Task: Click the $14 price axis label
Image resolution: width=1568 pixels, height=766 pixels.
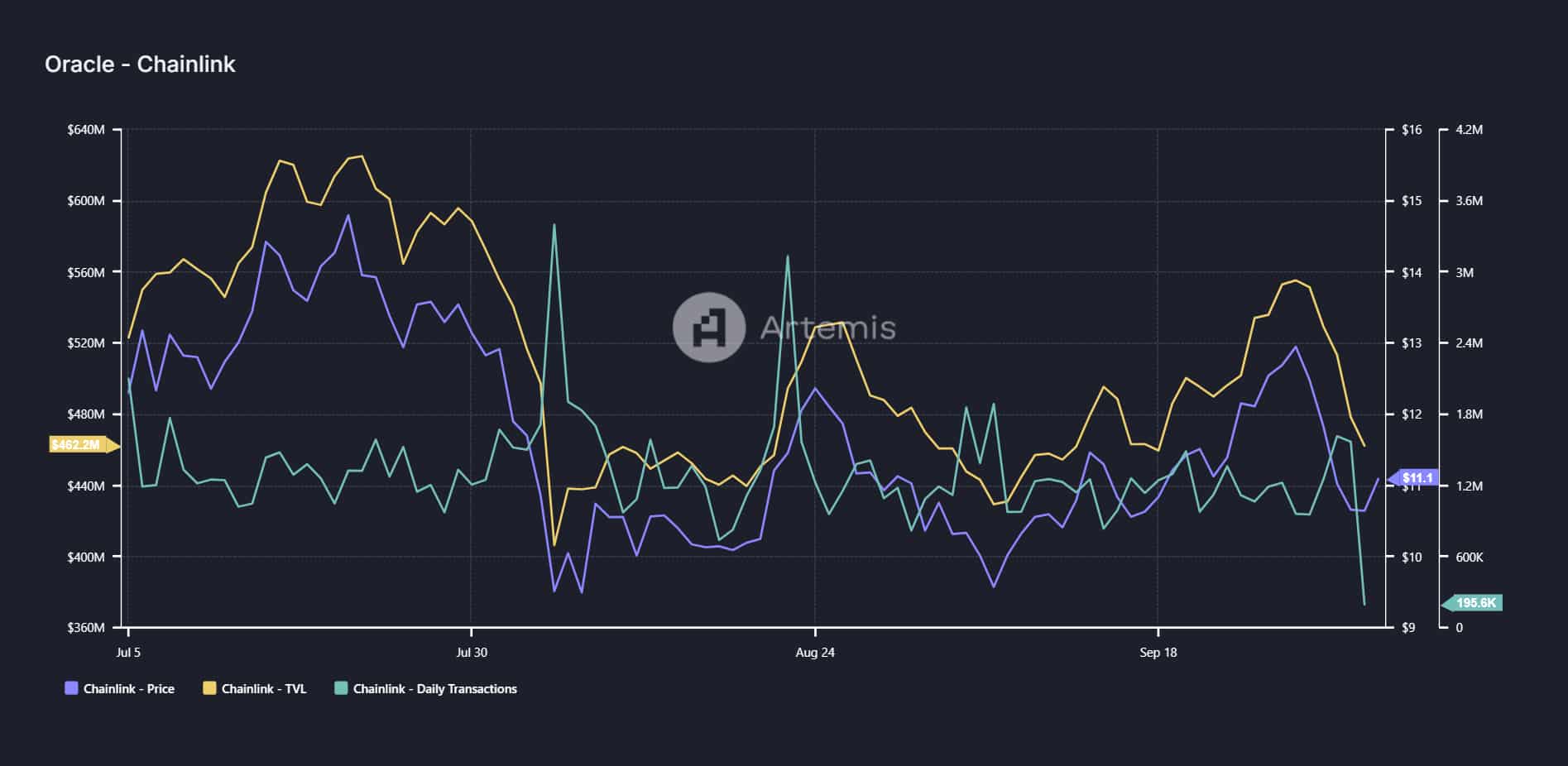Action: pyautogui.click(x=1412, y=272)
